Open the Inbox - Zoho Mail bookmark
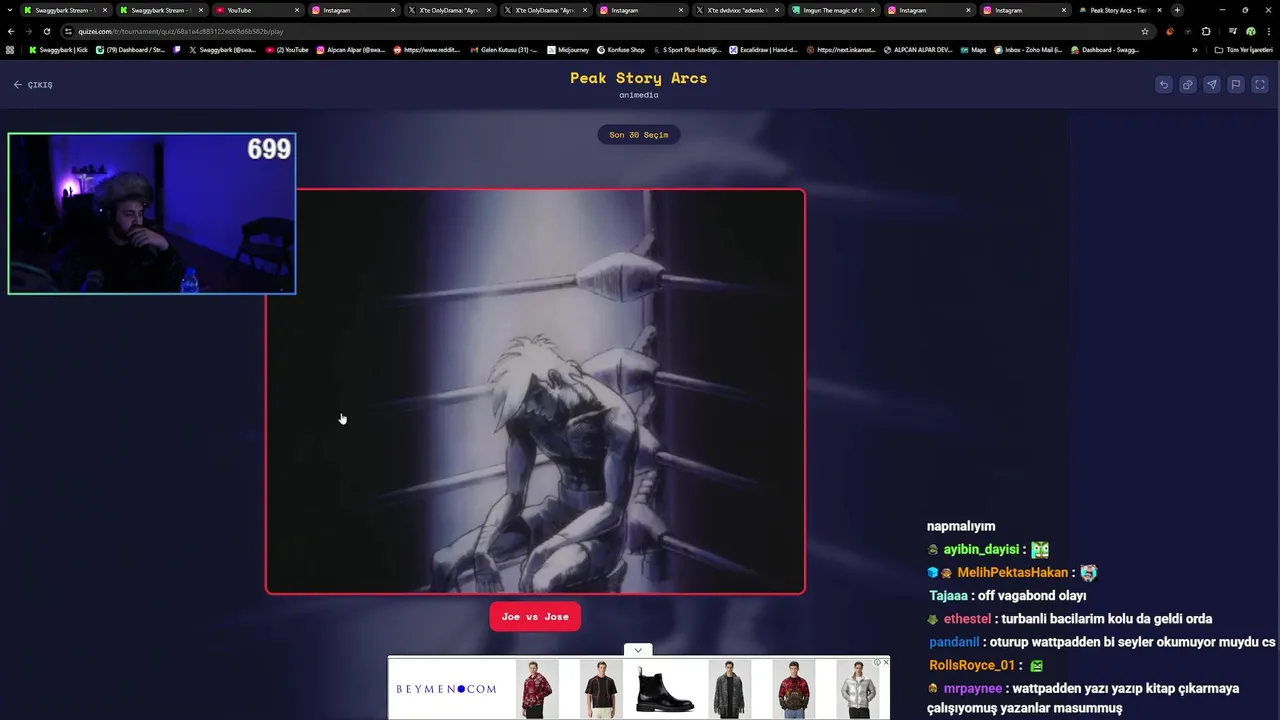This screenshot has width=1280, height=720. pyautogui.click(x=1028, y=50)
